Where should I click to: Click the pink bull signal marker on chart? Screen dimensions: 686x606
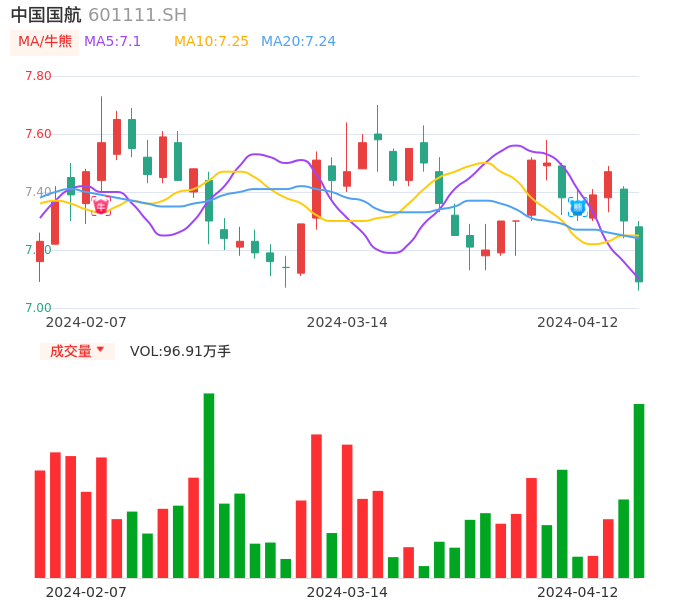point(101,206)
